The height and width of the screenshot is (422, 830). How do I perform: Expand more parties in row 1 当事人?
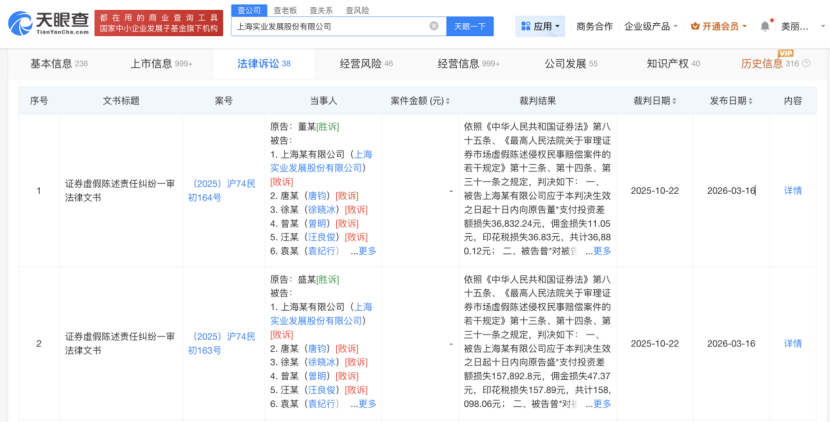click(x=367, y=250)
